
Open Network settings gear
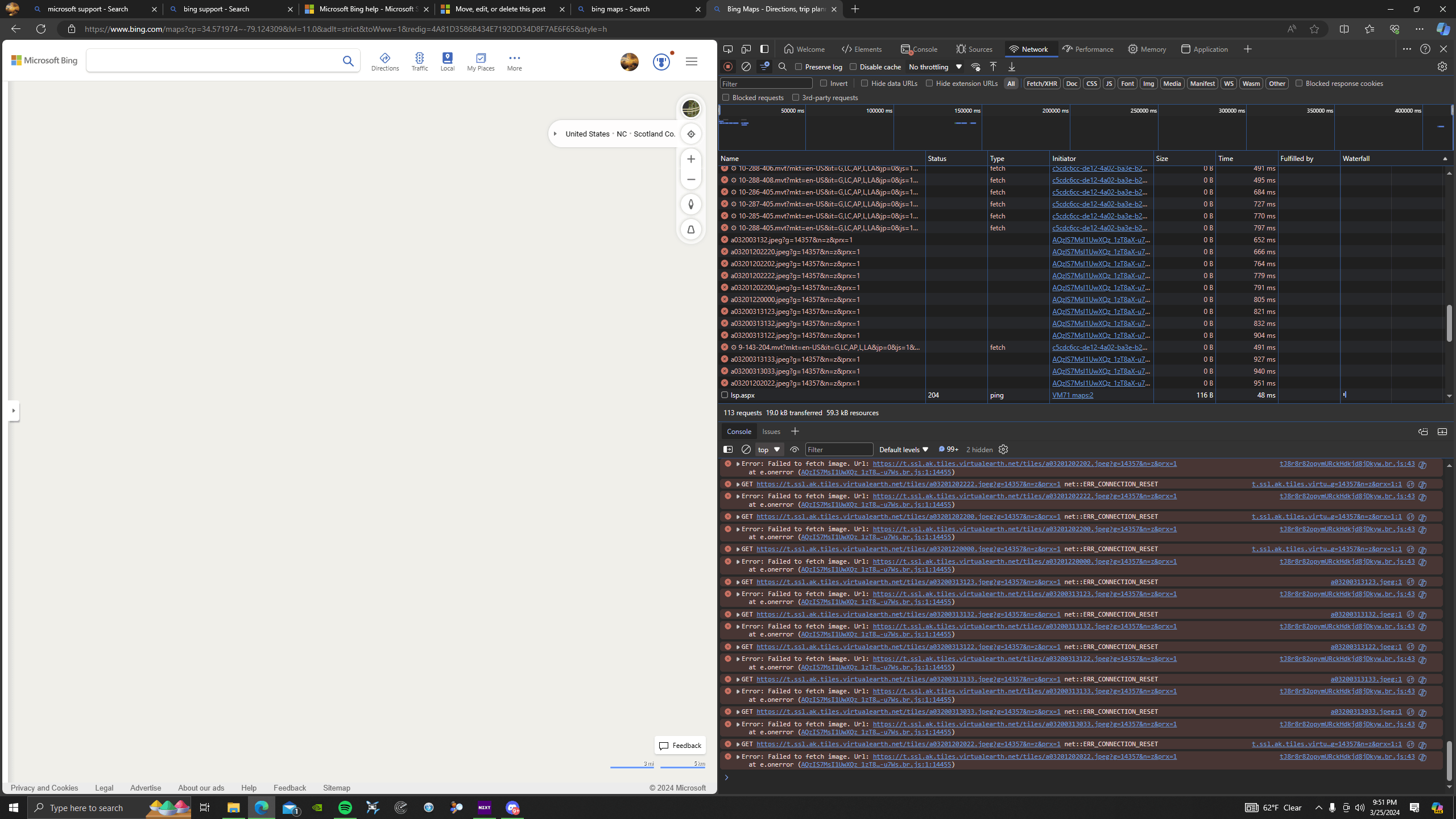[x=1442, y=67]
